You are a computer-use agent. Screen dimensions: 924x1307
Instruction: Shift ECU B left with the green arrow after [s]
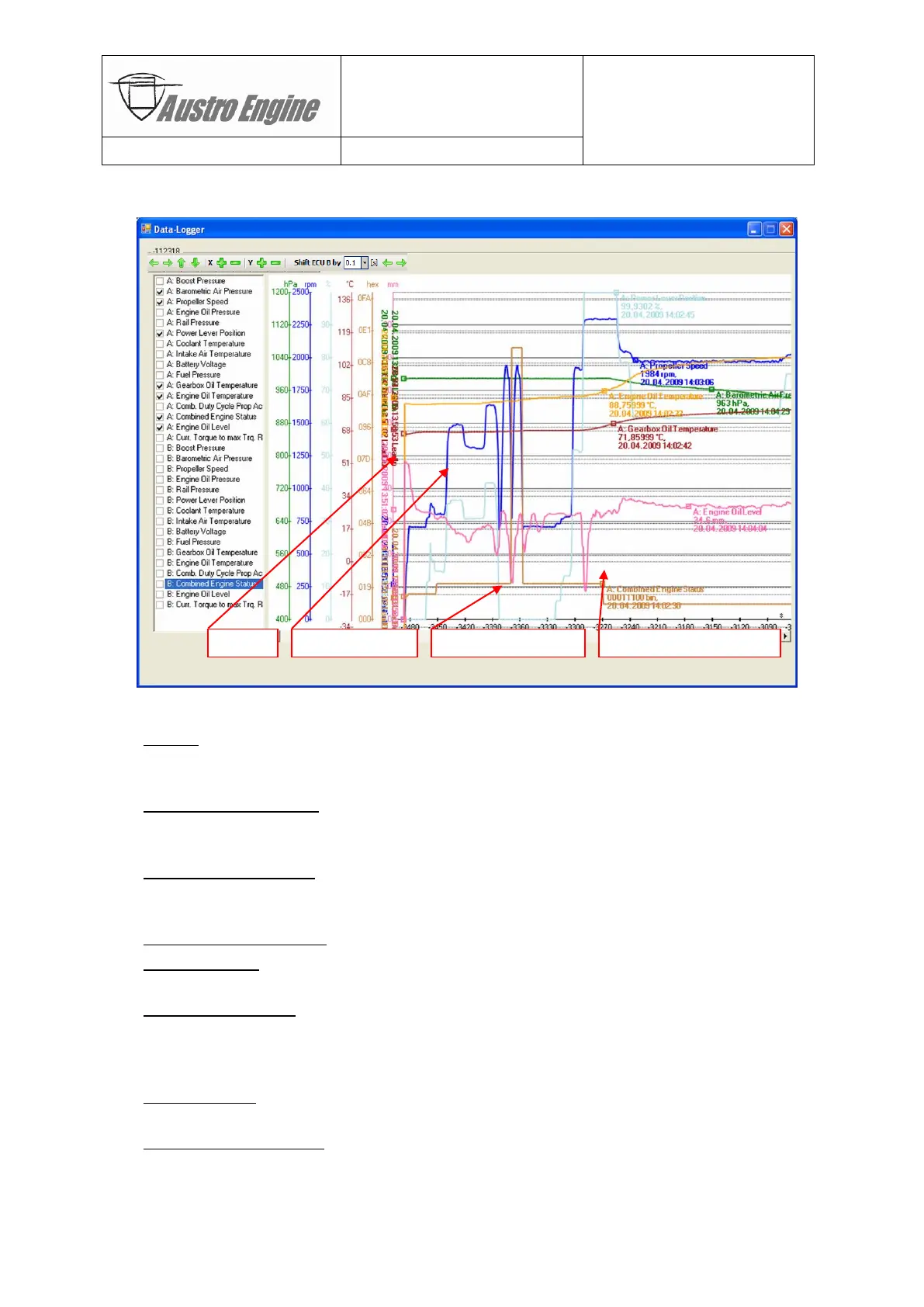click(x=387, y=263)
